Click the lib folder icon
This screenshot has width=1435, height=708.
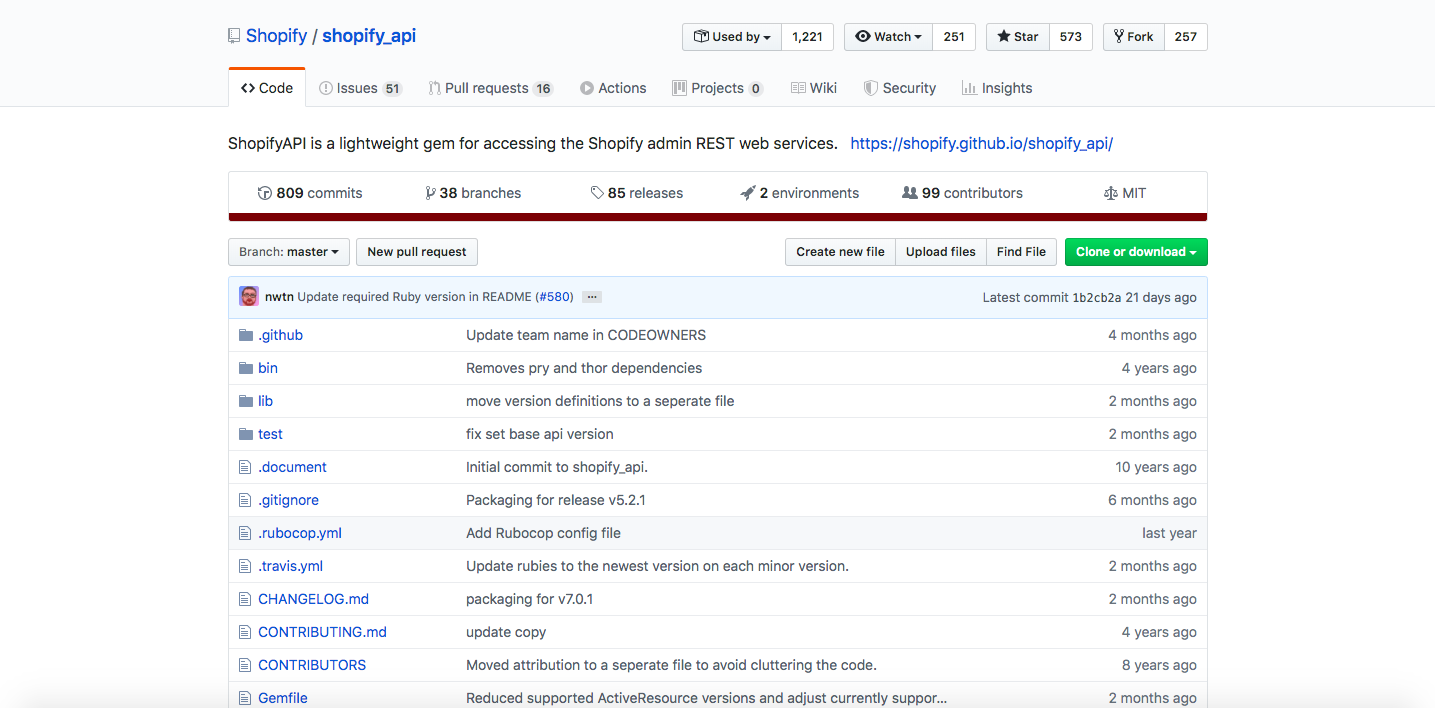(246, 401)
